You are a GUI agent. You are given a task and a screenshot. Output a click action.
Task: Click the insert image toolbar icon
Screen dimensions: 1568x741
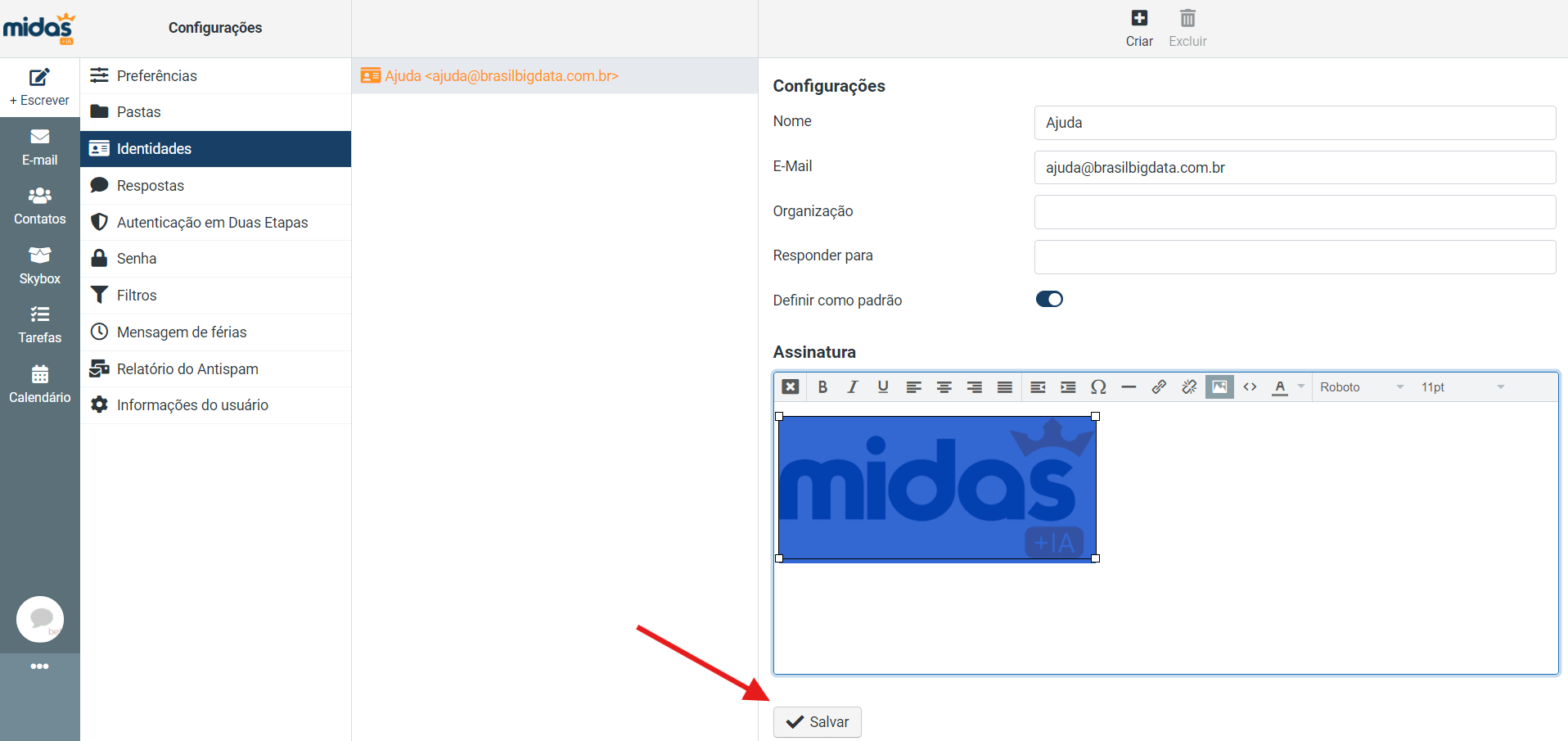[x=1219, y=387]
